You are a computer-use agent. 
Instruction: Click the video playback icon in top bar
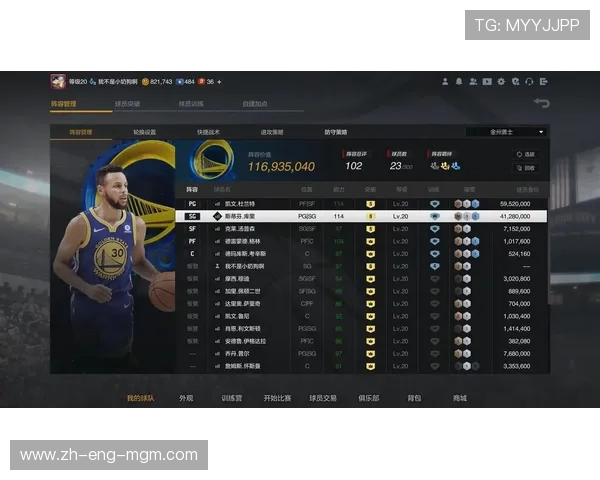coord(487,82)
